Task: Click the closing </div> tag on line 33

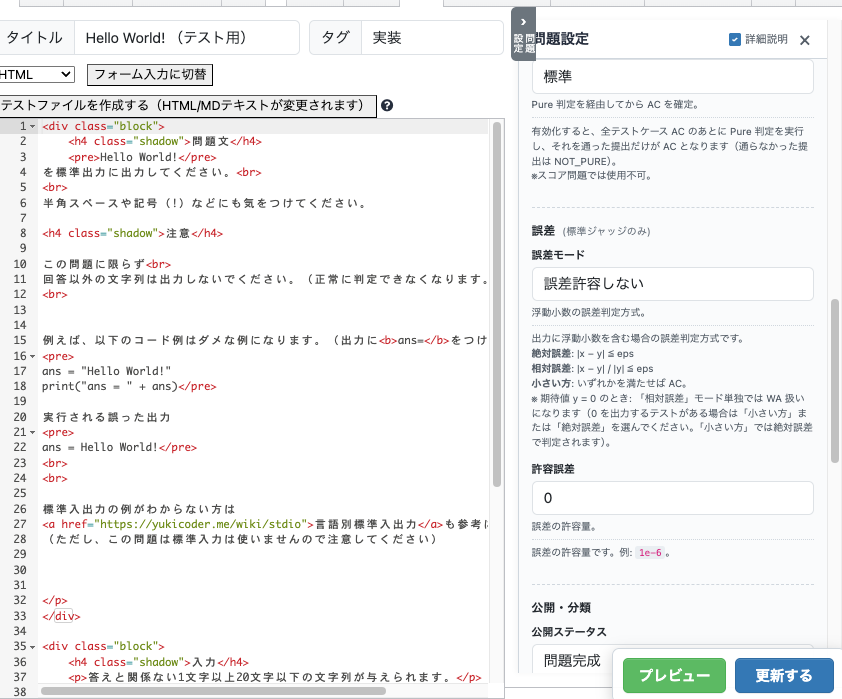Action: pyautogui.click(x=61, y=616)
